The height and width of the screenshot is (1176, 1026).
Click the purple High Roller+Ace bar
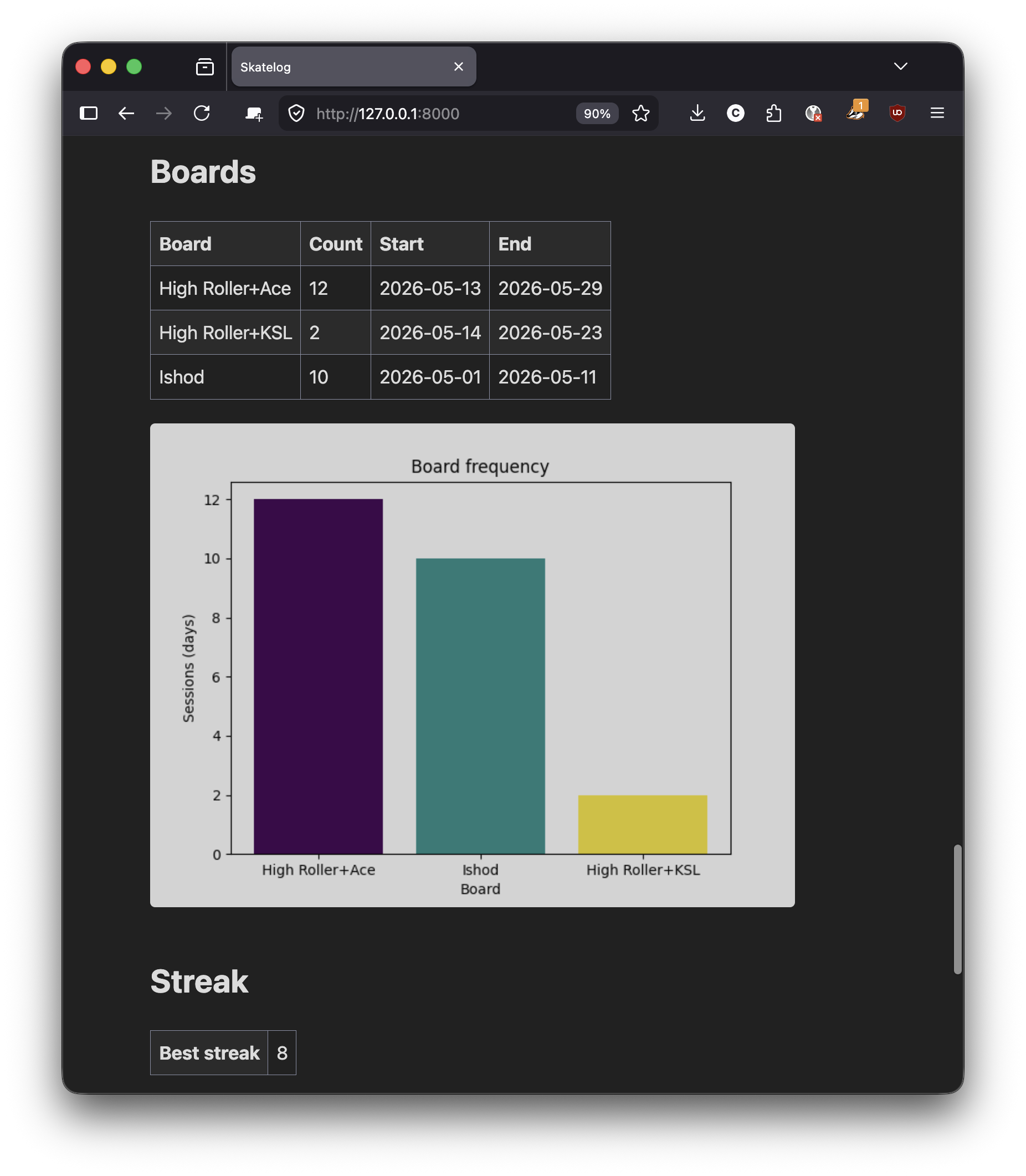(x=319, y=677)
